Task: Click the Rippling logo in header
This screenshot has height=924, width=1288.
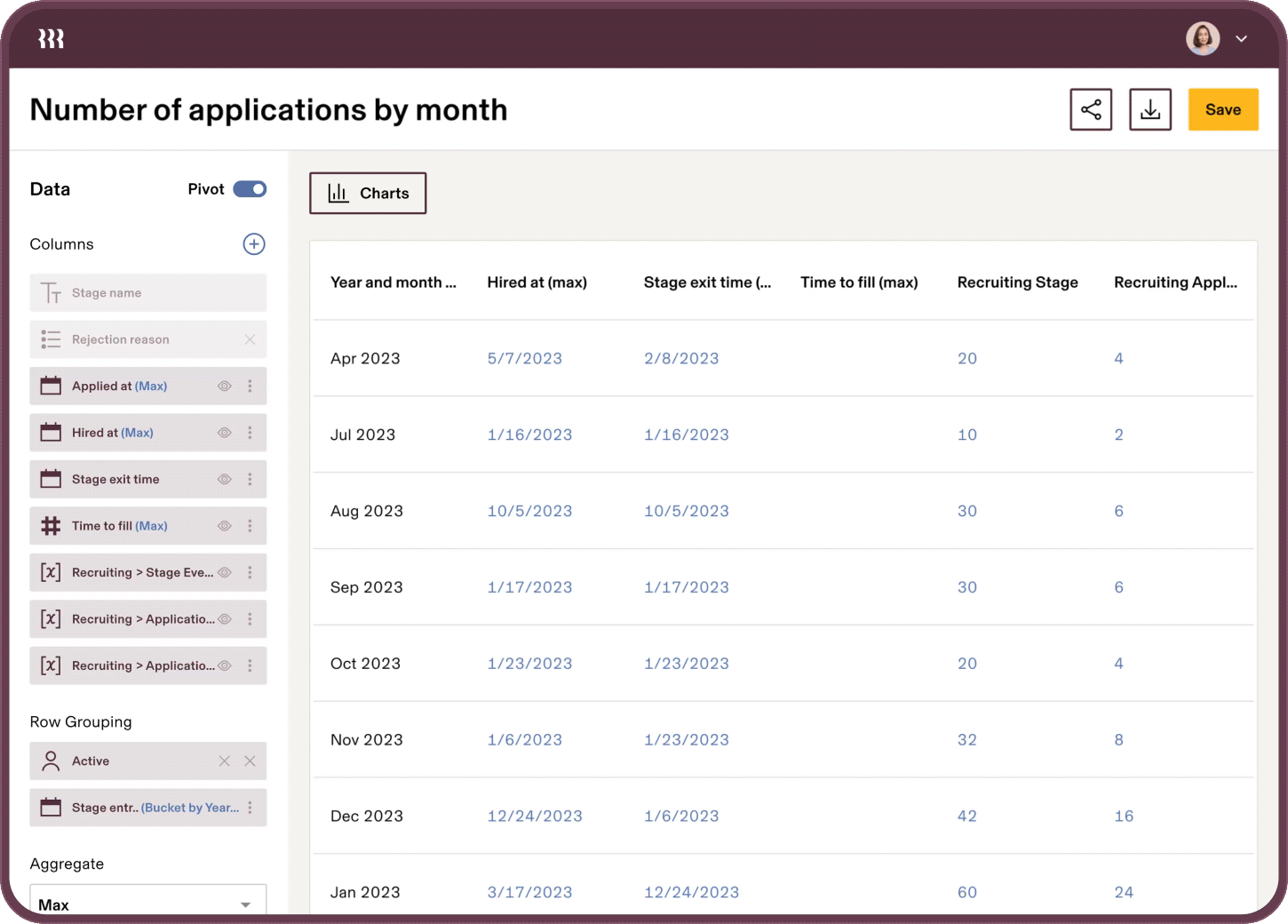Action: point(51,38)
